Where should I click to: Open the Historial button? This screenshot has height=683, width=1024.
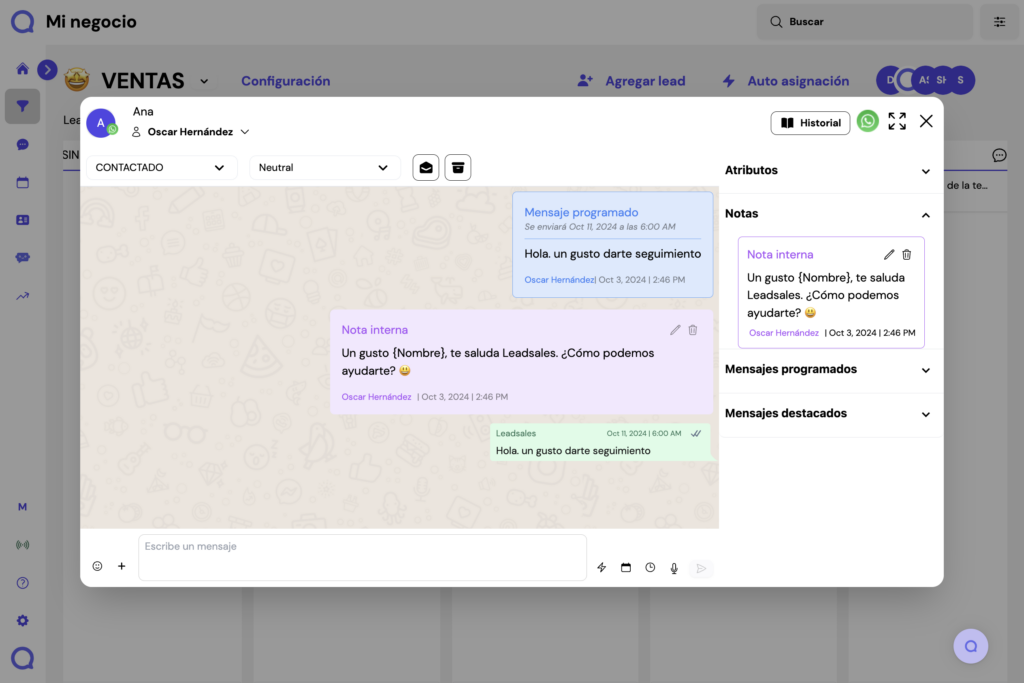pos(810,123)
